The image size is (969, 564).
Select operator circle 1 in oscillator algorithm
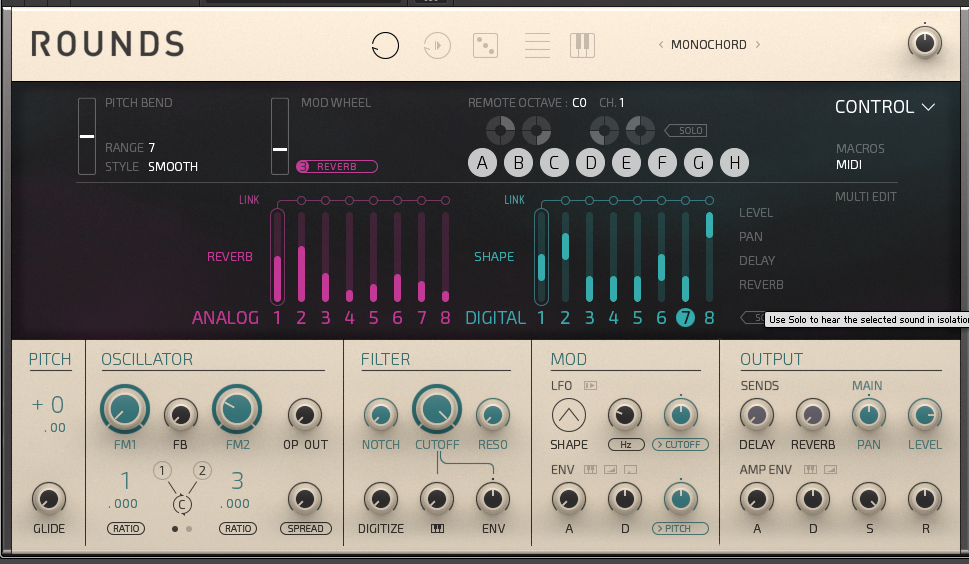(x=162, y=471)
